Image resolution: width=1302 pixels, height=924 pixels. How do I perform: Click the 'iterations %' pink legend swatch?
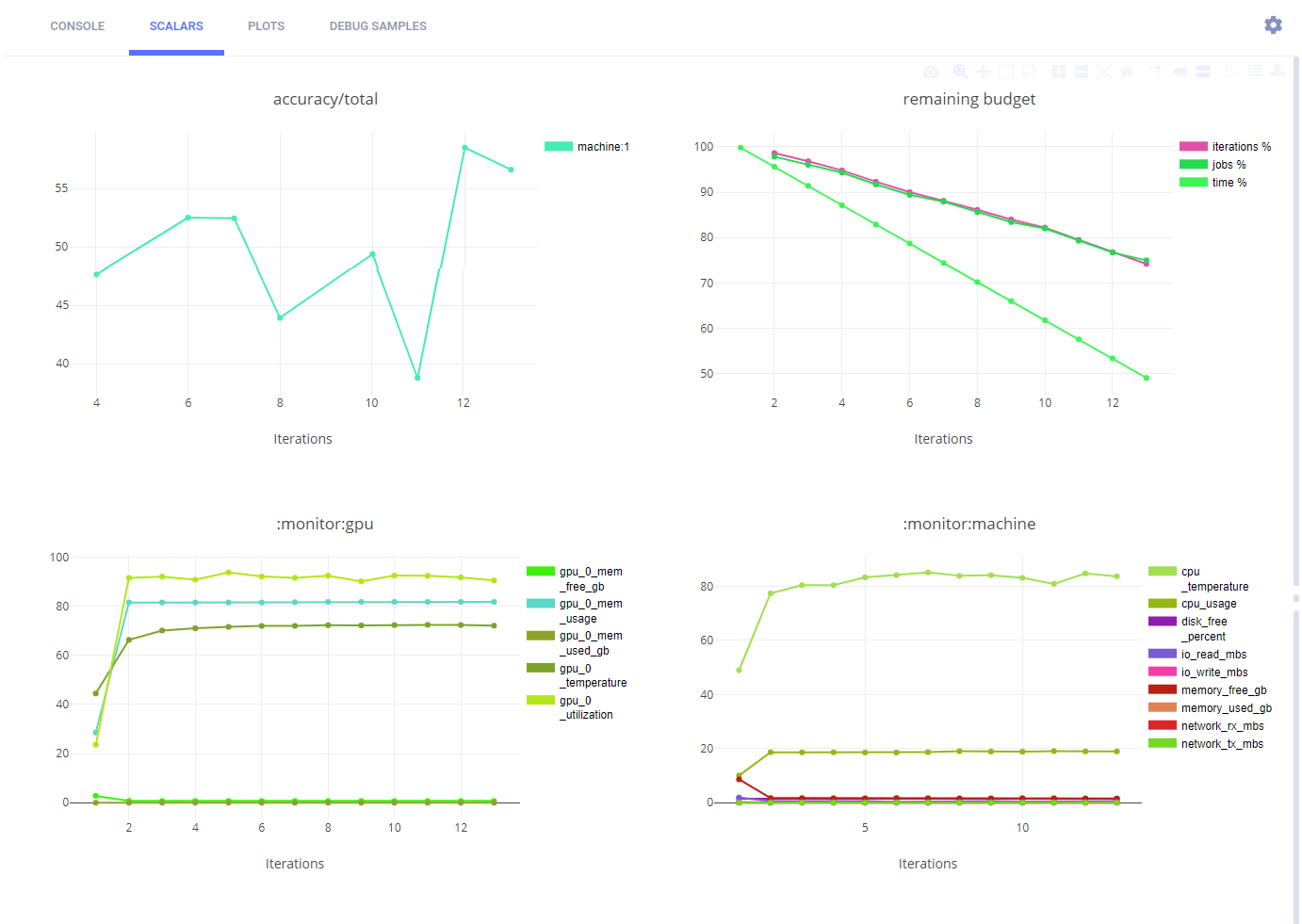(x=1193, y=147)
